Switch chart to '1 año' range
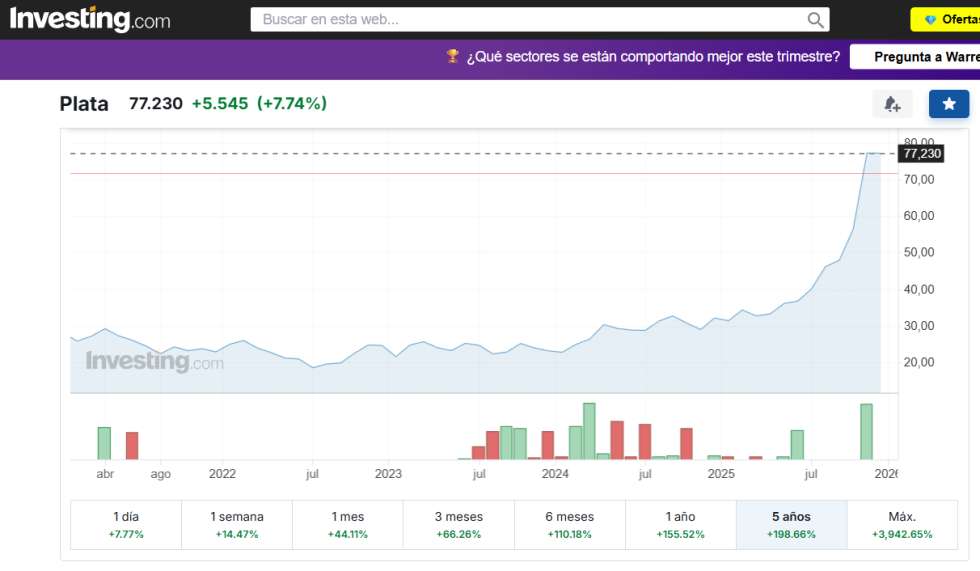This screenshot has width=980, height=571. tap(680, 525)
